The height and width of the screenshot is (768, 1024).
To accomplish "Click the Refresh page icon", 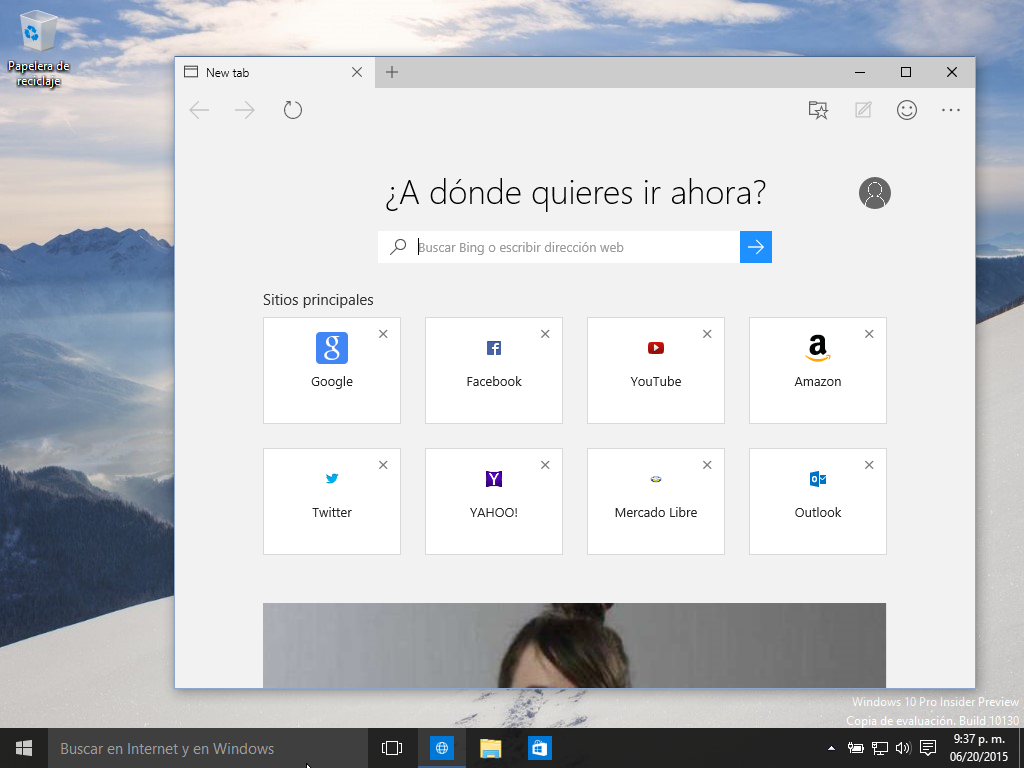I will (292, 110).
